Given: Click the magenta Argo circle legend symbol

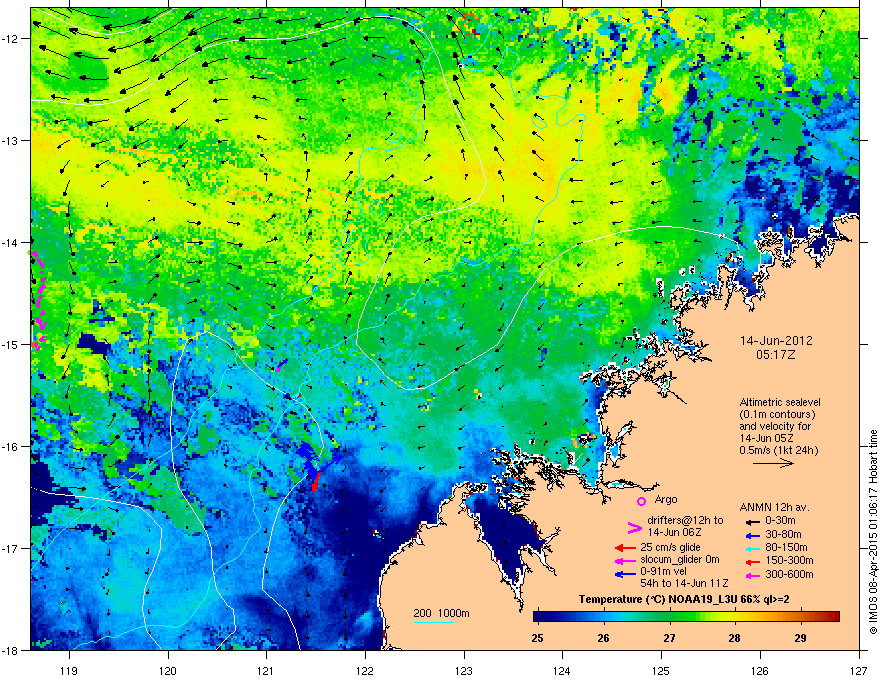Looking at the screenshot, I should tap(641, 502).
